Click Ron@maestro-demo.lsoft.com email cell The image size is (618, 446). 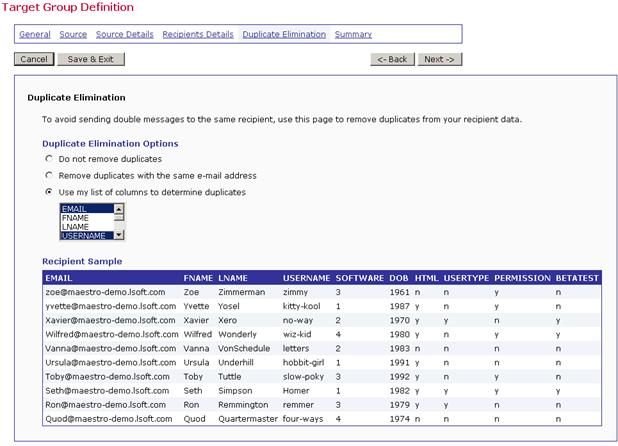point(105,405)
